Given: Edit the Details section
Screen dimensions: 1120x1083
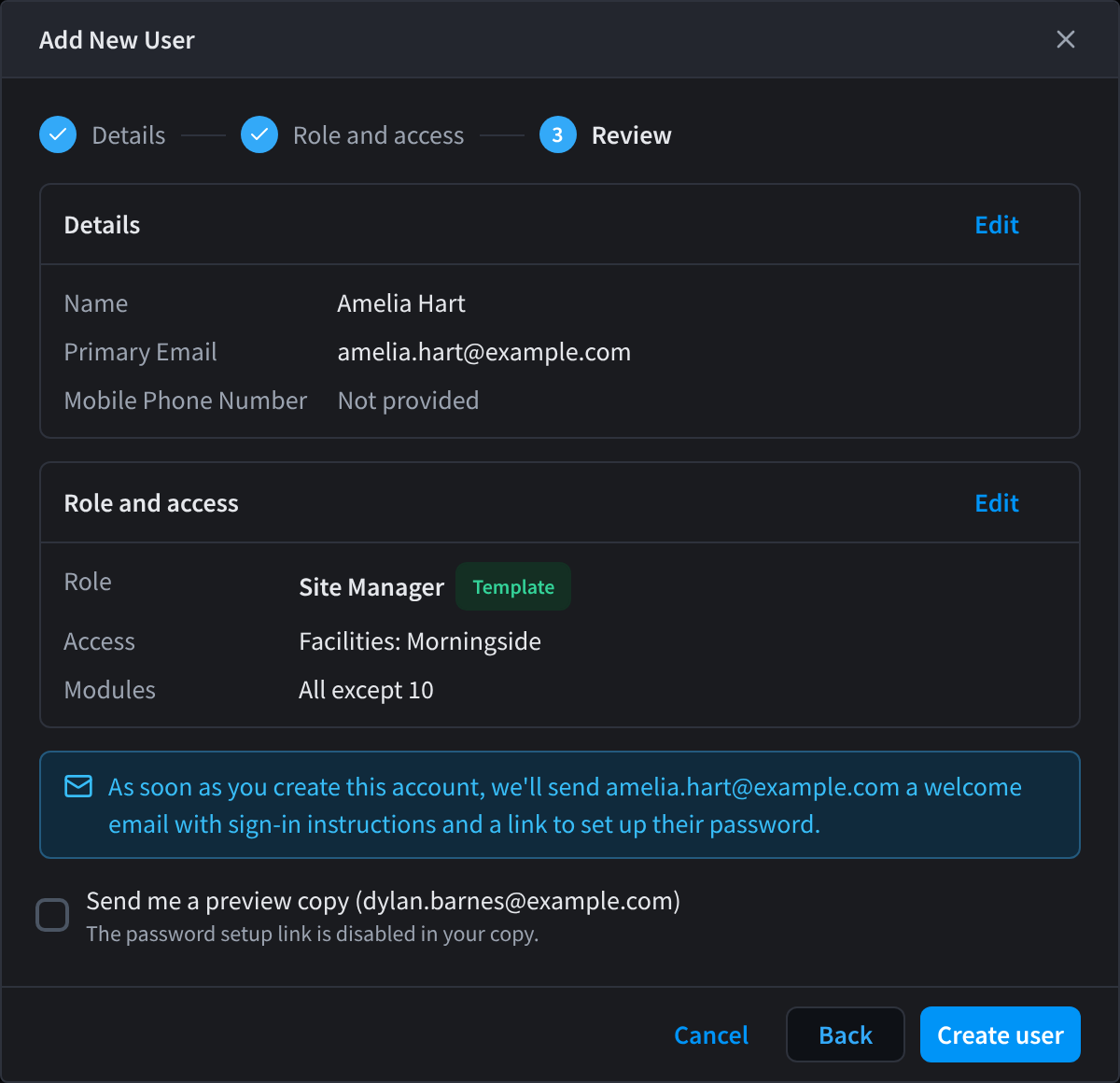Looking at the screenshot, I should (x=997, y=225).
